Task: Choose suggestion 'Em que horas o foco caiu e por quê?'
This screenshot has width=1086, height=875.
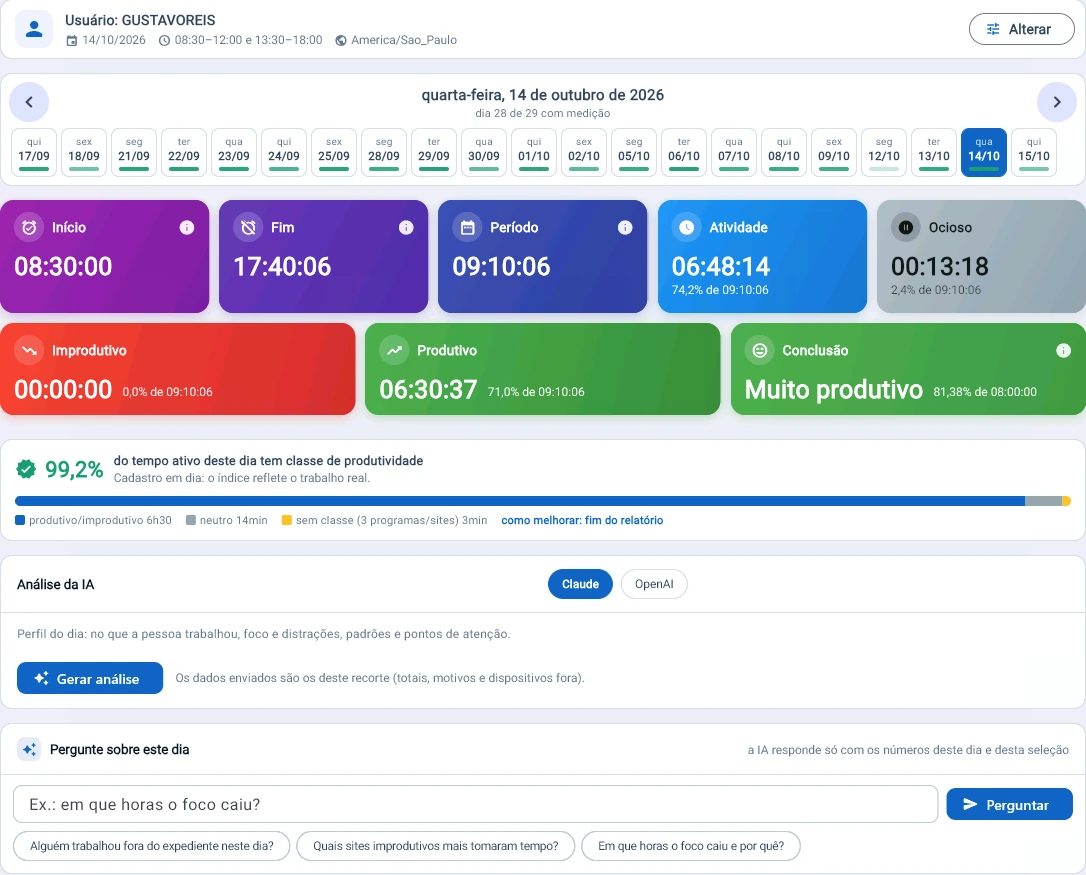Action: pyautogui.click(x=691, y=846)
